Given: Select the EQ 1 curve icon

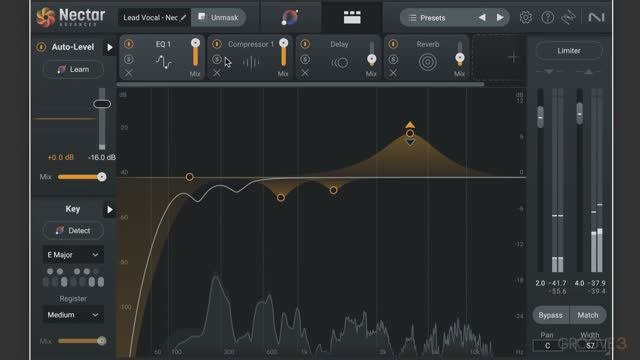Looking at the screenshot, I should [164, 62].
